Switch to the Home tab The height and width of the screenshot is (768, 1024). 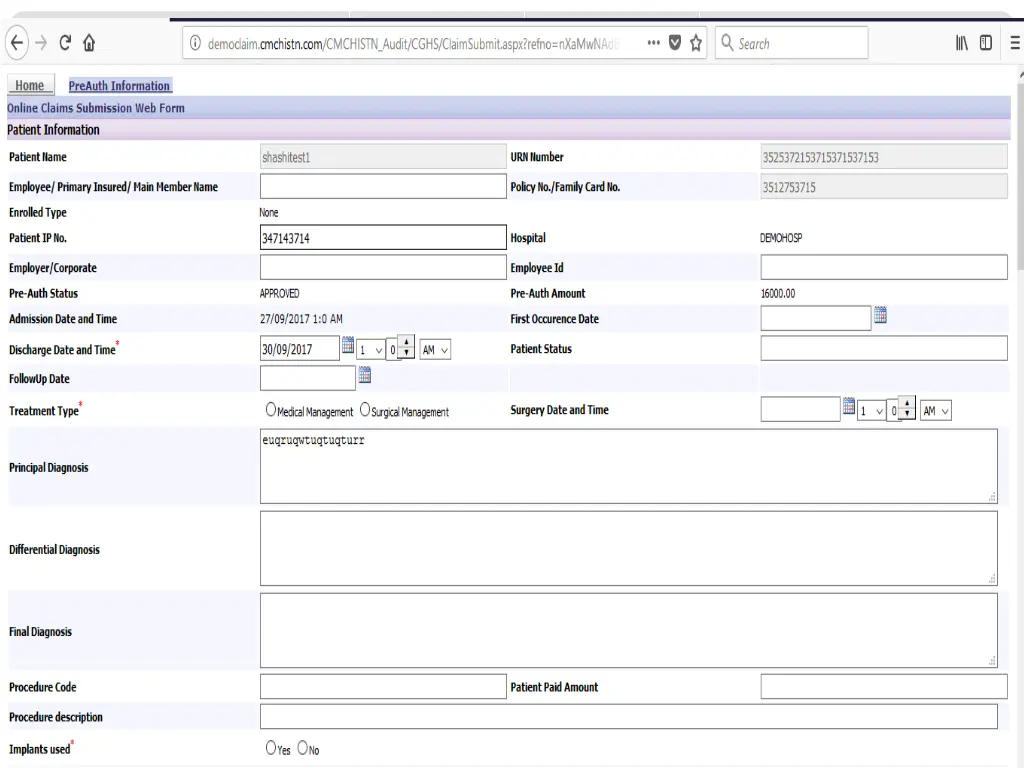click(30, 86)
